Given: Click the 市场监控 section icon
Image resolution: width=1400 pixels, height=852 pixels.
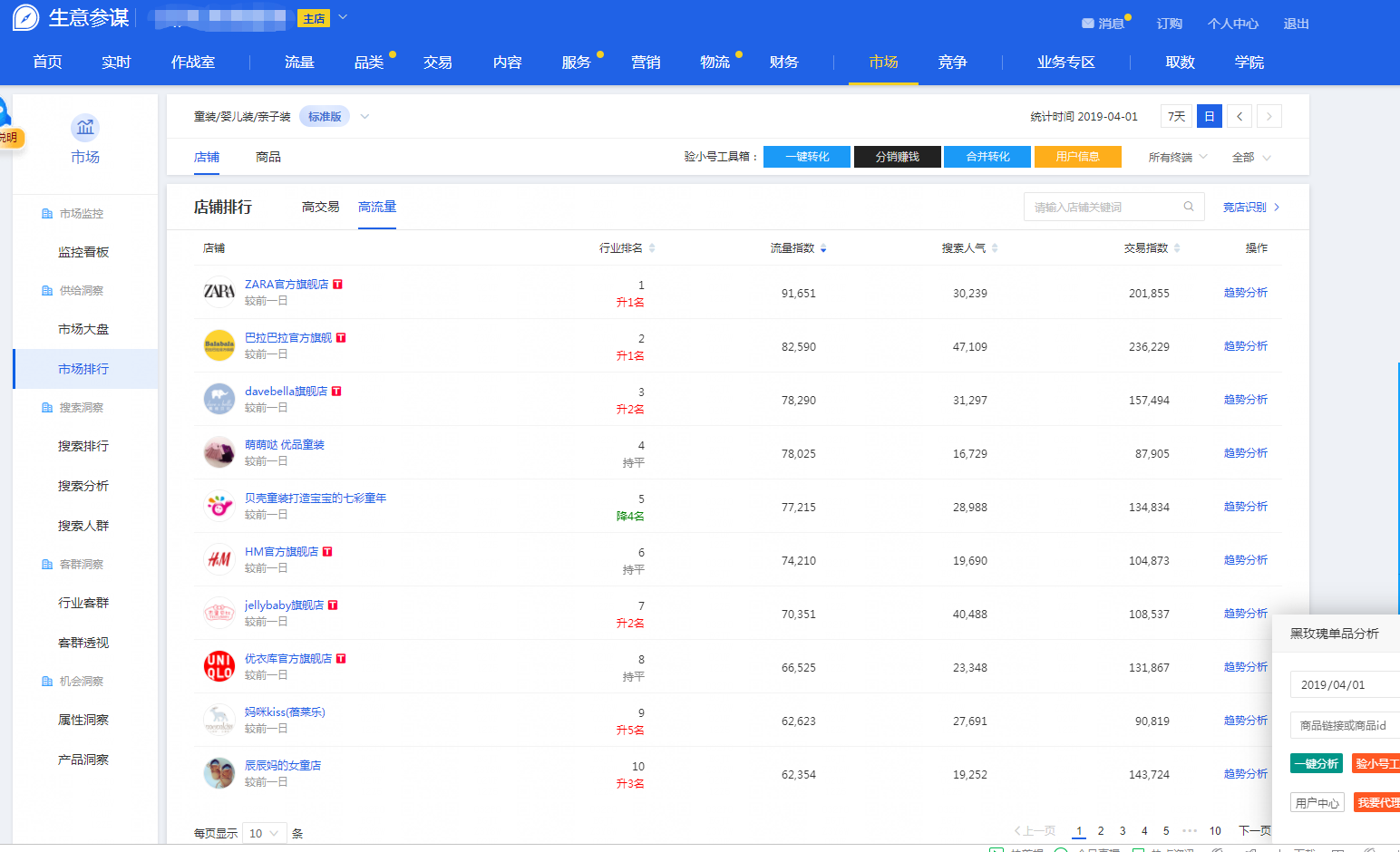Looking at the screenshot, I should click(47, 214).
